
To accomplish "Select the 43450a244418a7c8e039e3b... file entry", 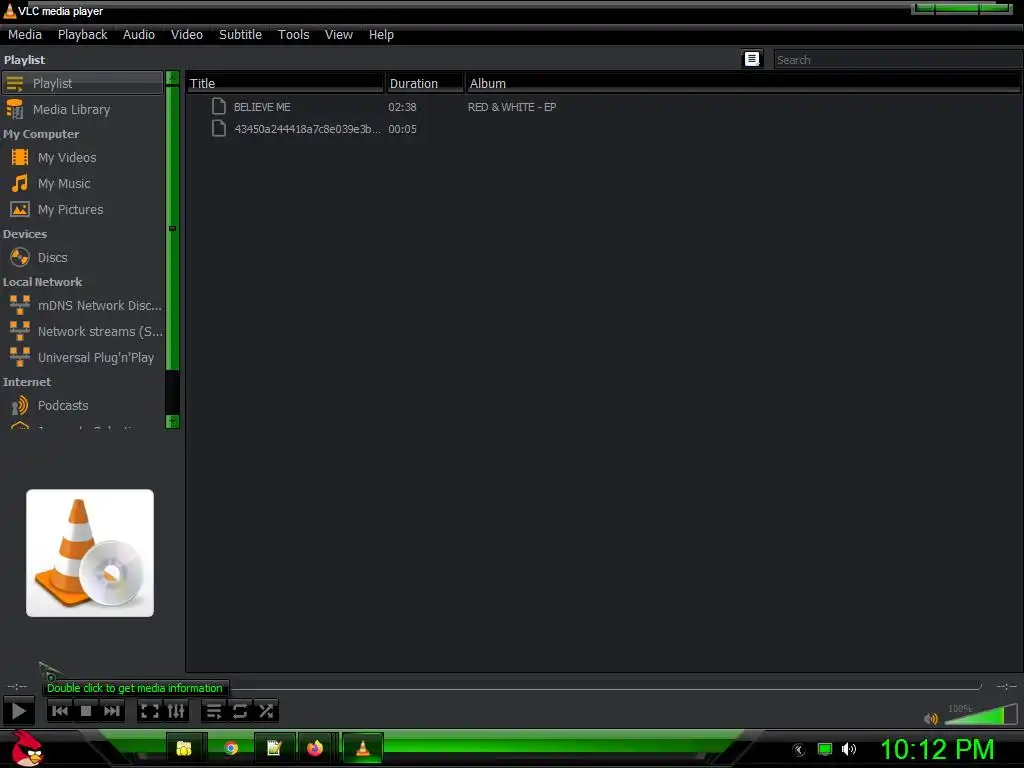I will 307,129.
